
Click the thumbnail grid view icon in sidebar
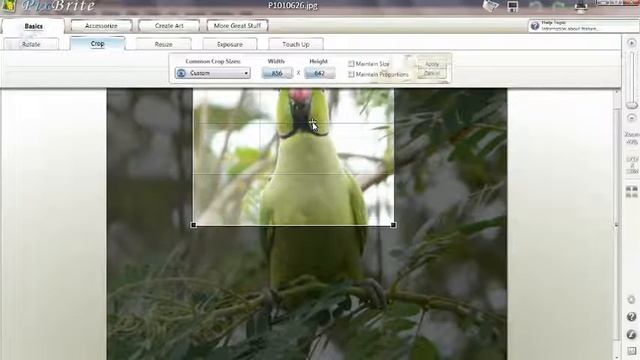pyautogui.click(x=632, y=192)
